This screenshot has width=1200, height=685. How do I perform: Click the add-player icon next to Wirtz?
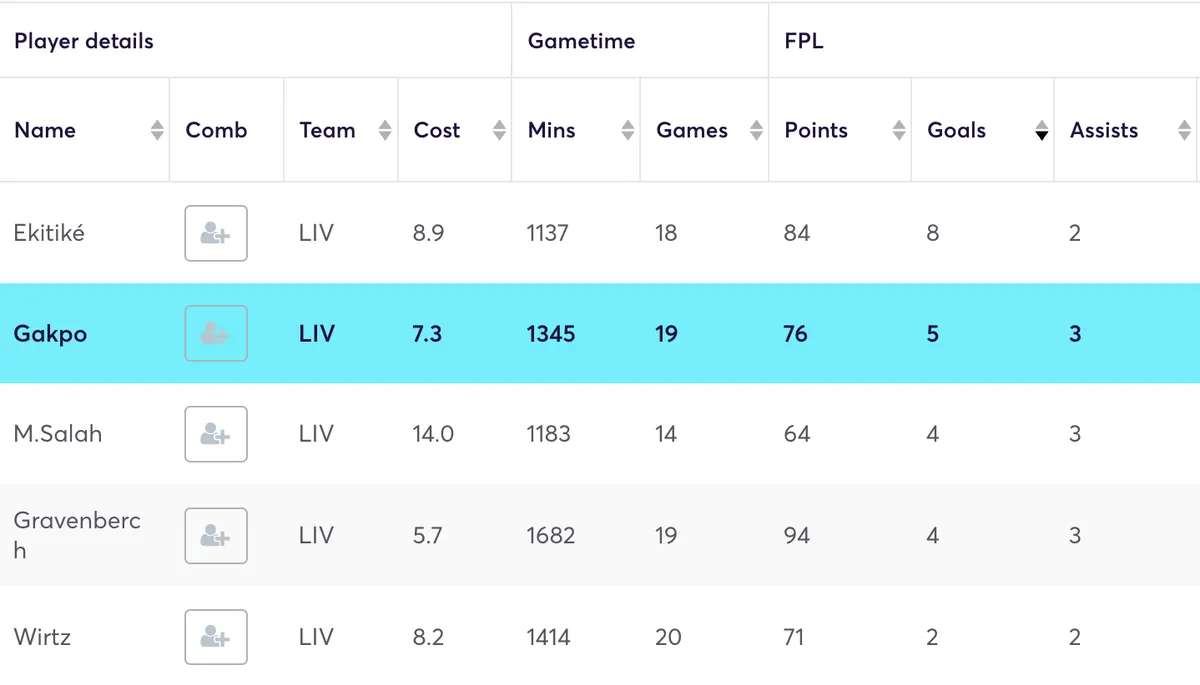(x=215, y=637)
